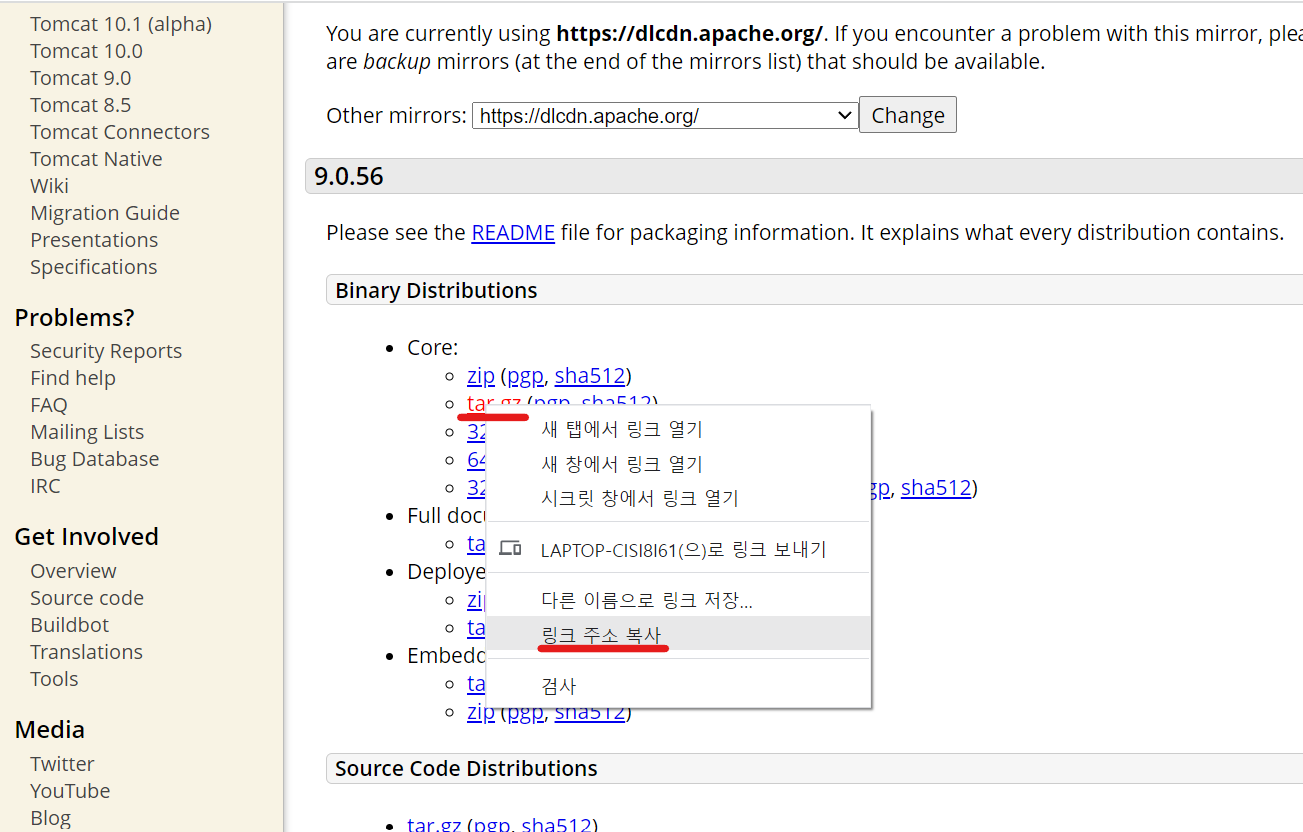The height and width of the screenshot is (832, 1303).
Task: Open Tomcat 10.0 sidebar link
Action: [x=86, y=51]
